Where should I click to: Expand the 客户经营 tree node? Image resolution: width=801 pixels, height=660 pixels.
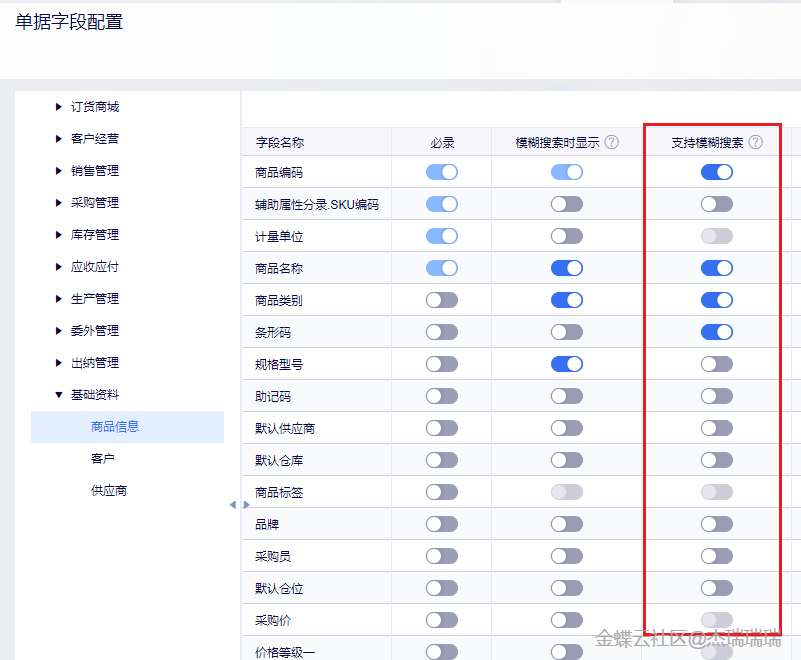click(58, 138)
